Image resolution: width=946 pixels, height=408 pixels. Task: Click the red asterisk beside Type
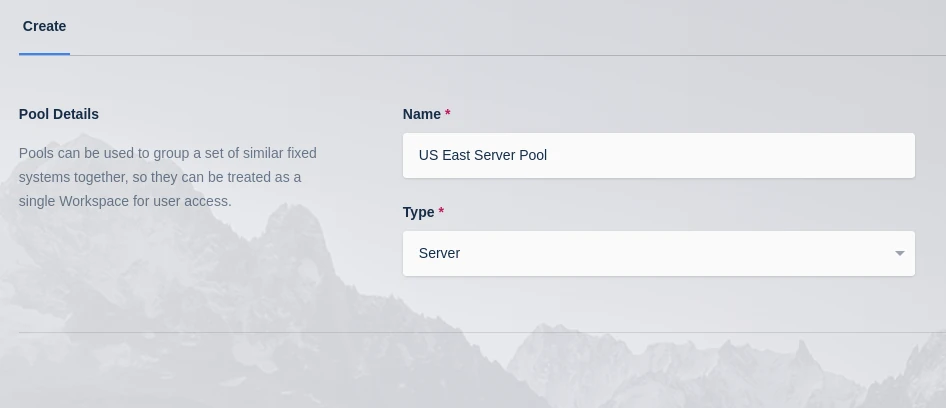[441, 212]
